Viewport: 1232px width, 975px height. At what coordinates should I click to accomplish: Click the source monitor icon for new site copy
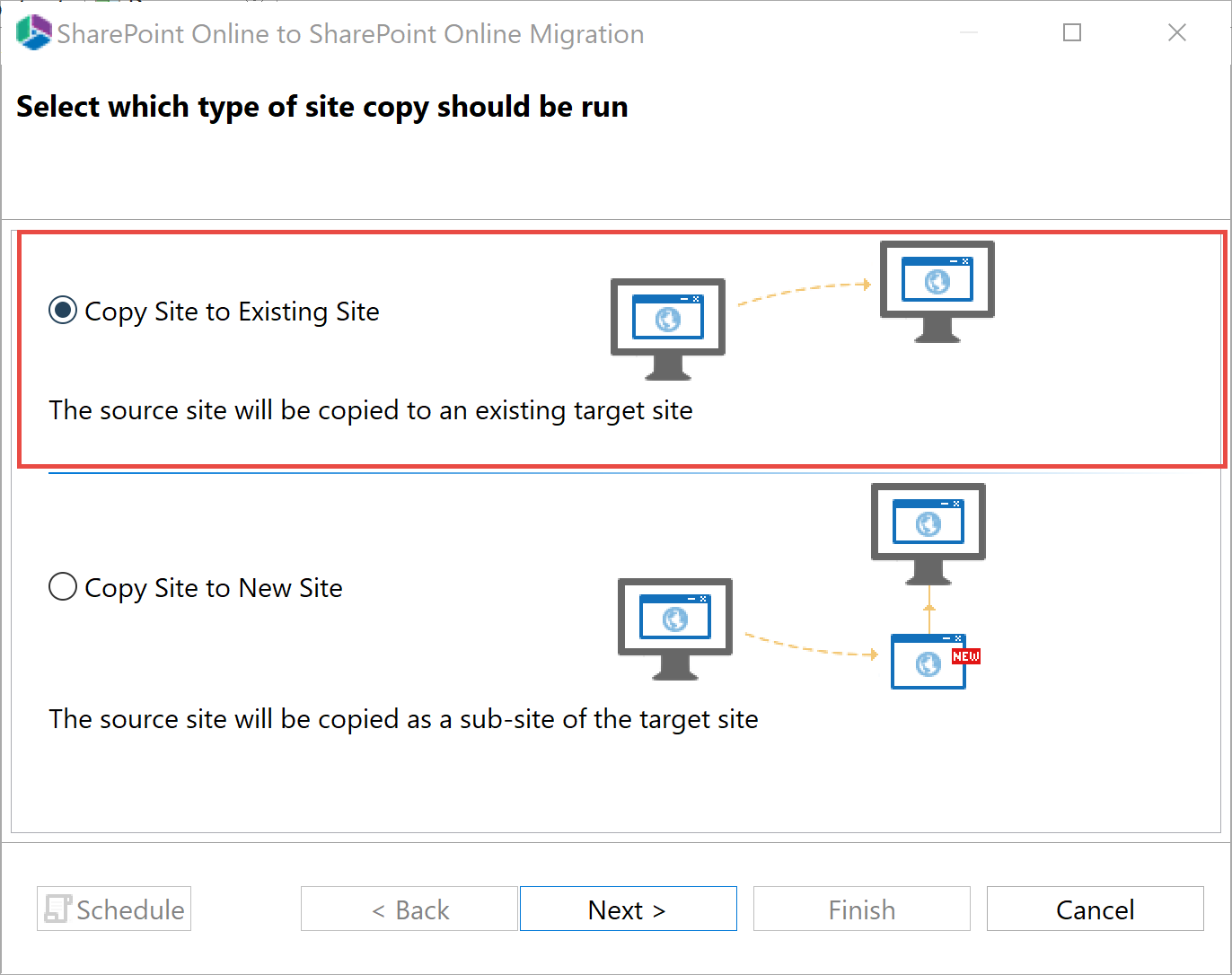pyautogui.click(x=674, y=627)
